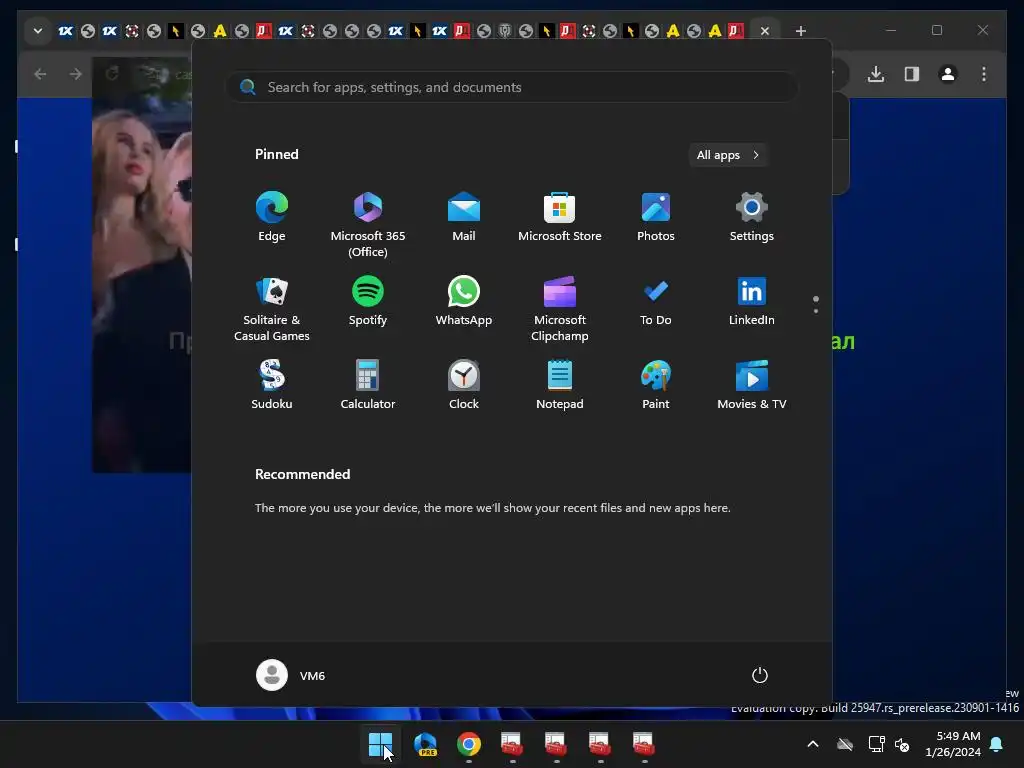Open the Mail app
Screen dimensions: 1024x768
[x=464, y=217]
